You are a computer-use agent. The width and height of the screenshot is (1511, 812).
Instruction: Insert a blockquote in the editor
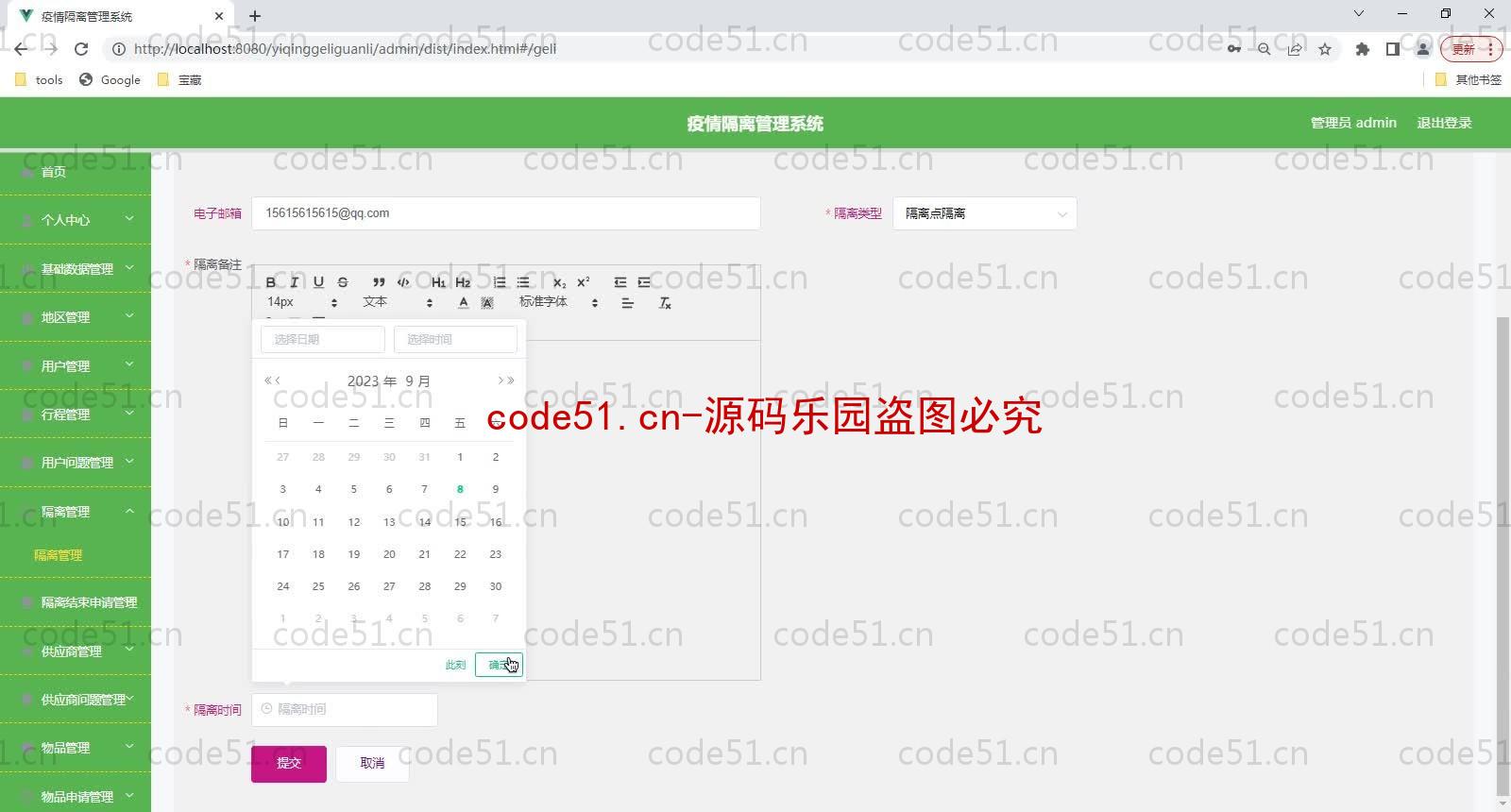(379, 282)
